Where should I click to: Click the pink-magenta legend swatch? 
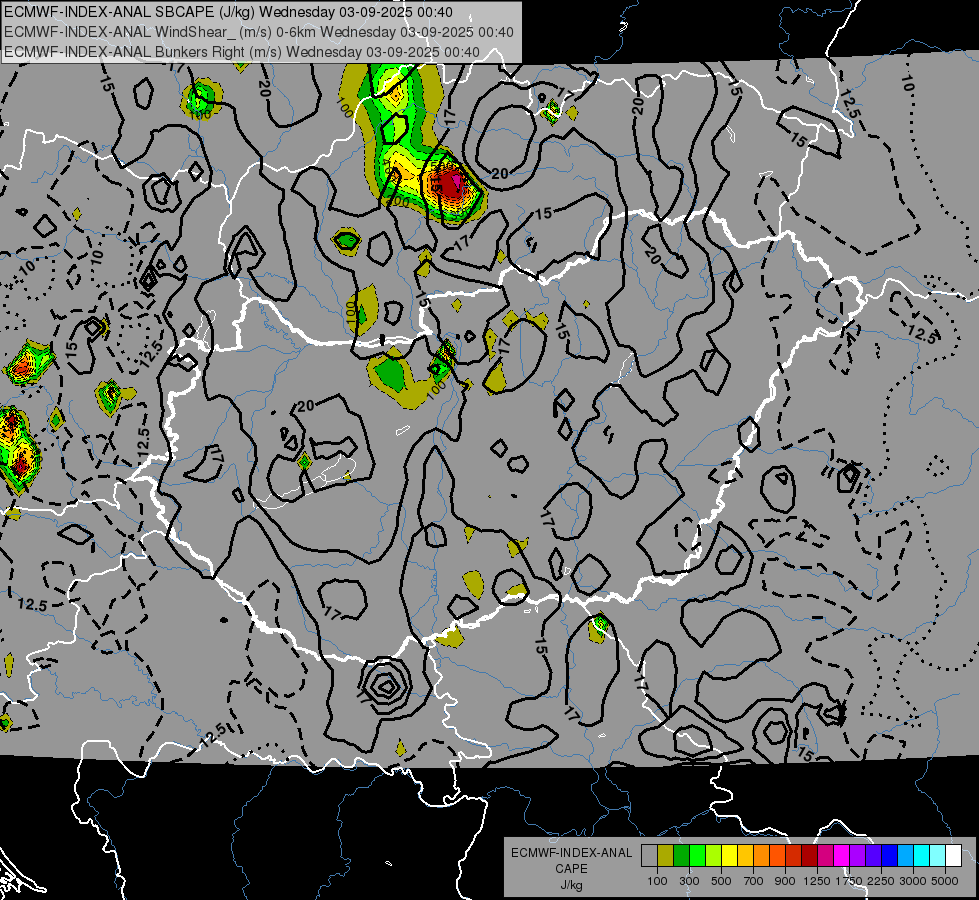click(825, 855)
